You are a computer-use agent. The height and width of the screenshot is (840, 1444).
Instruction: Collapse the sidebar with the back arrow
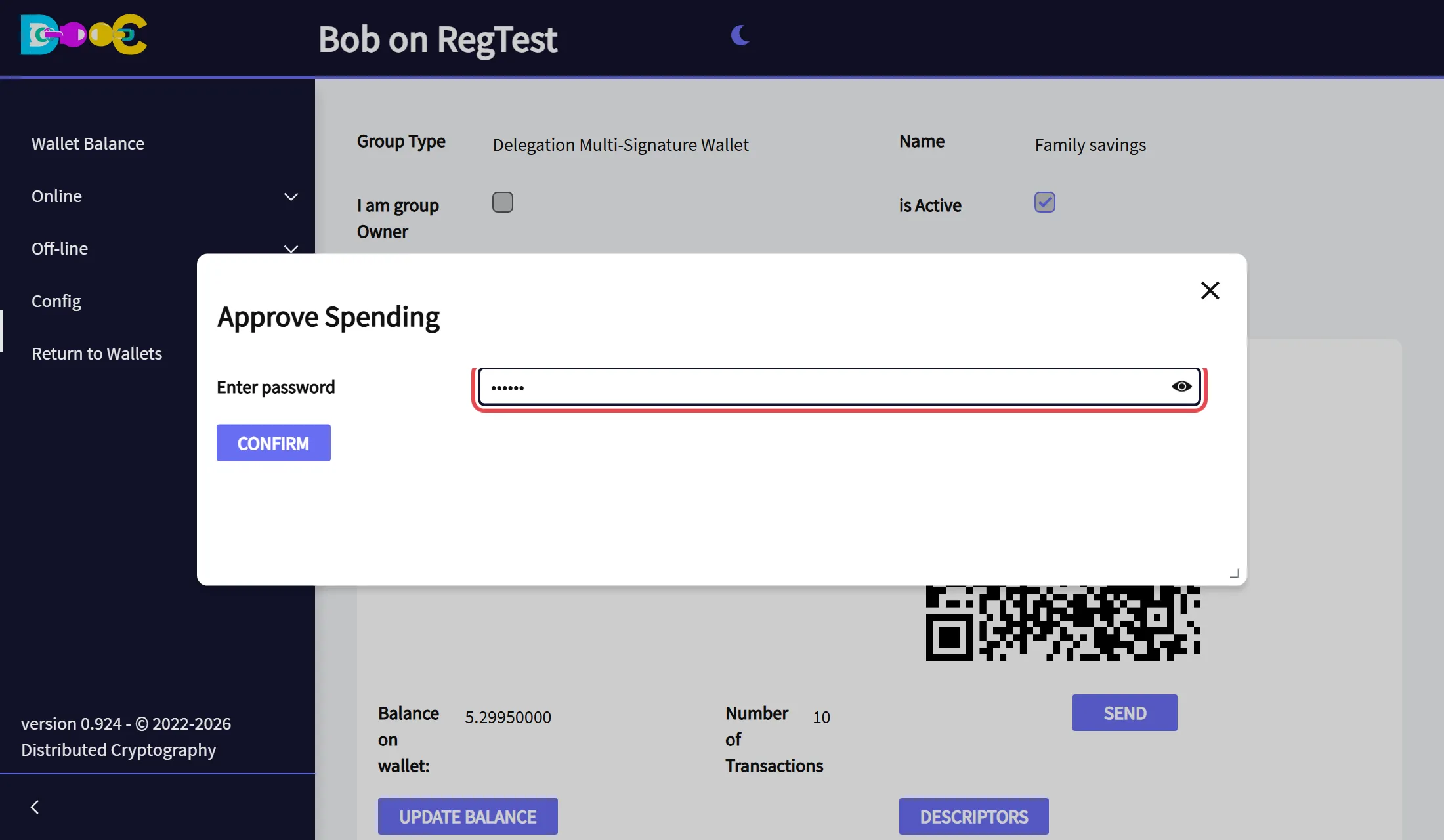[35, 807]
